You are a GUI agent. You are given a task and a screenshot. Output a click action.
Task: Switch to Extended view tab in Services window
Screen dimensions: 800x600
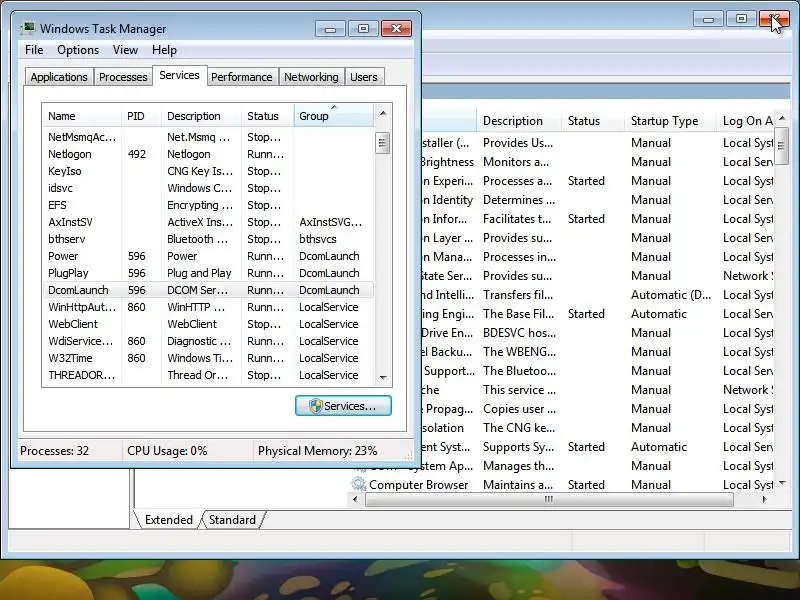coord(168,520)
